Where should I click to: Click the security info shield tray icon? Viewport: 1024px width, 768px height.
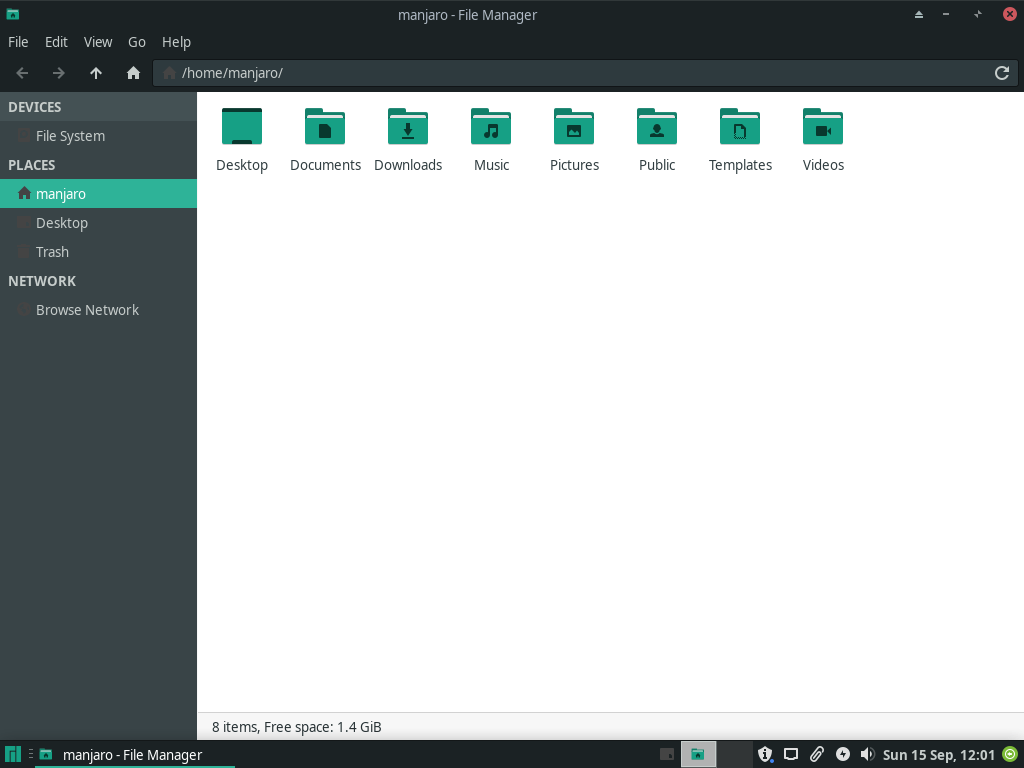pos(765,754)
